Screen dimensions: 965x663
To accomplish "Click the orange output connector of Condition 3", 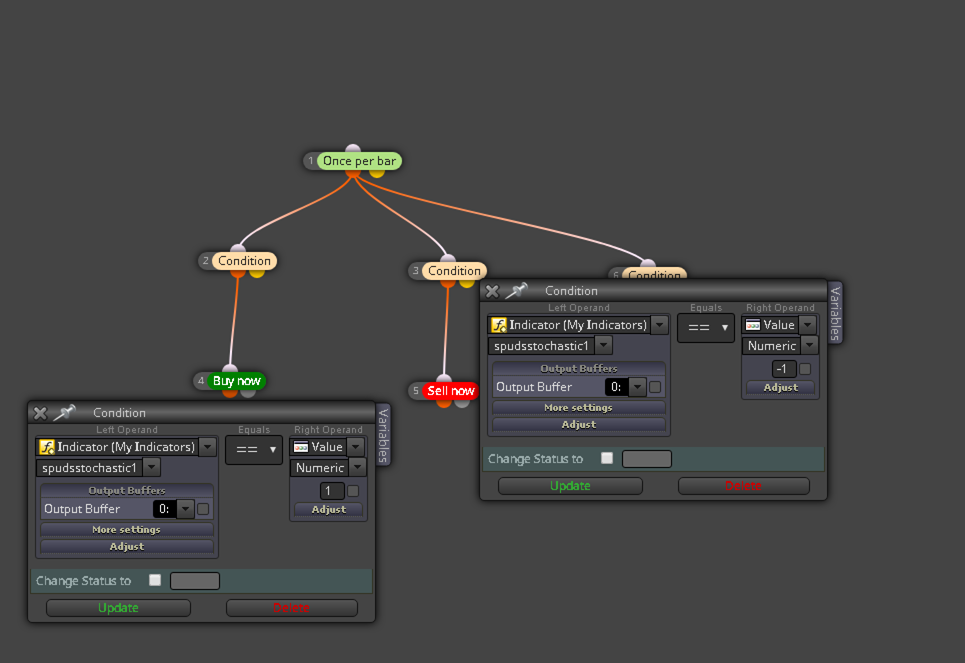I will pos(447,283).
